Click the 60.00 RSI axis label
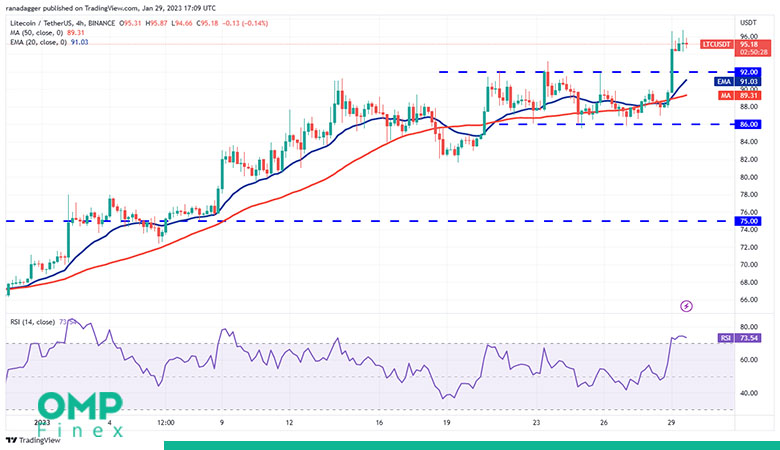The height and width of the screenshot is (450, 780). 749,360
